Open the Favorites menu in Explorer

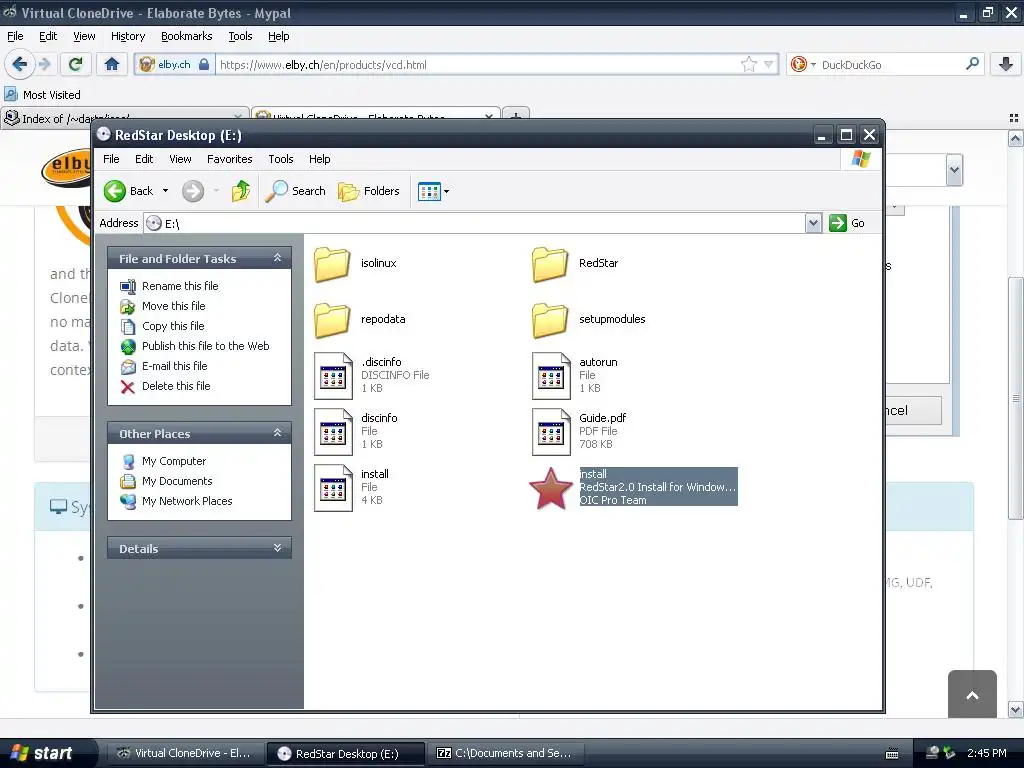[x=229, y=159]
